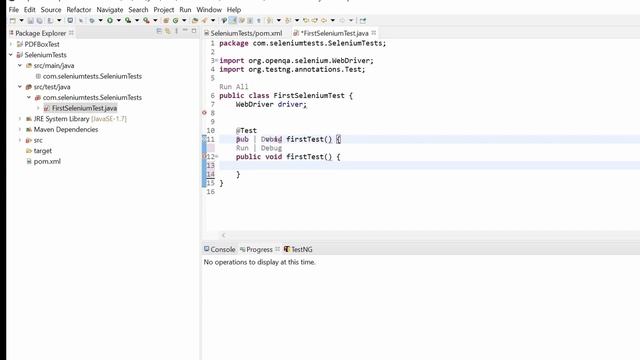Open the Navigate menu
The width and height of the screenshot is (640, 360).
110,9
